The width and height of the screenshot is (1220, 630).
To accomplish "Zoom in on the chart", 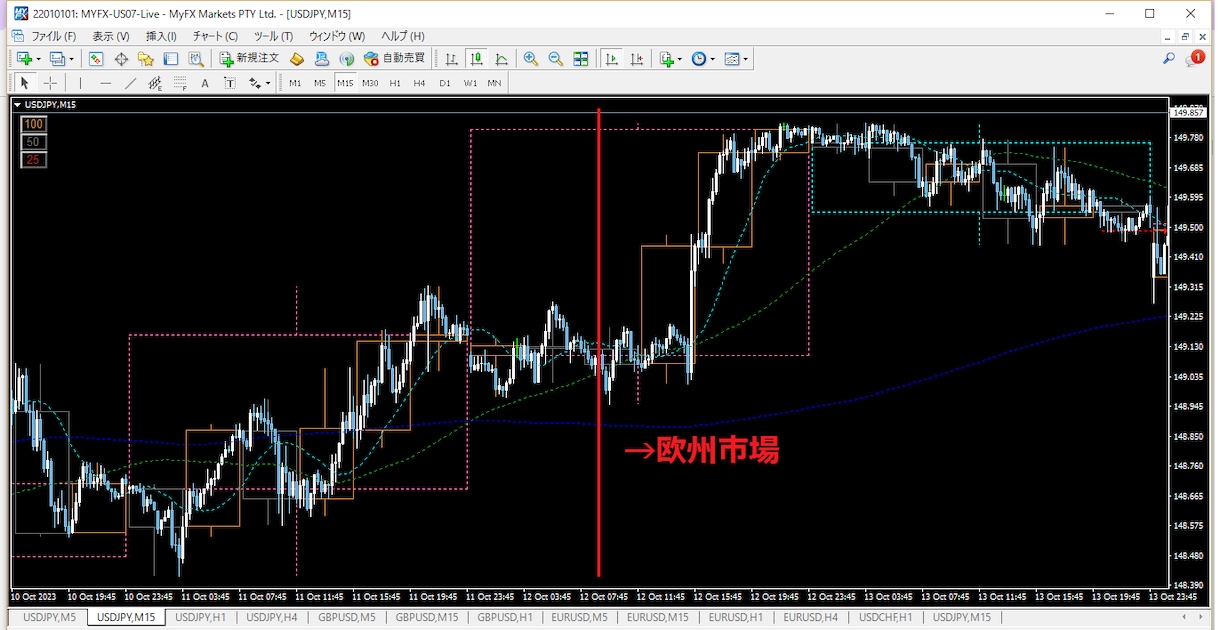I will 531,59.
